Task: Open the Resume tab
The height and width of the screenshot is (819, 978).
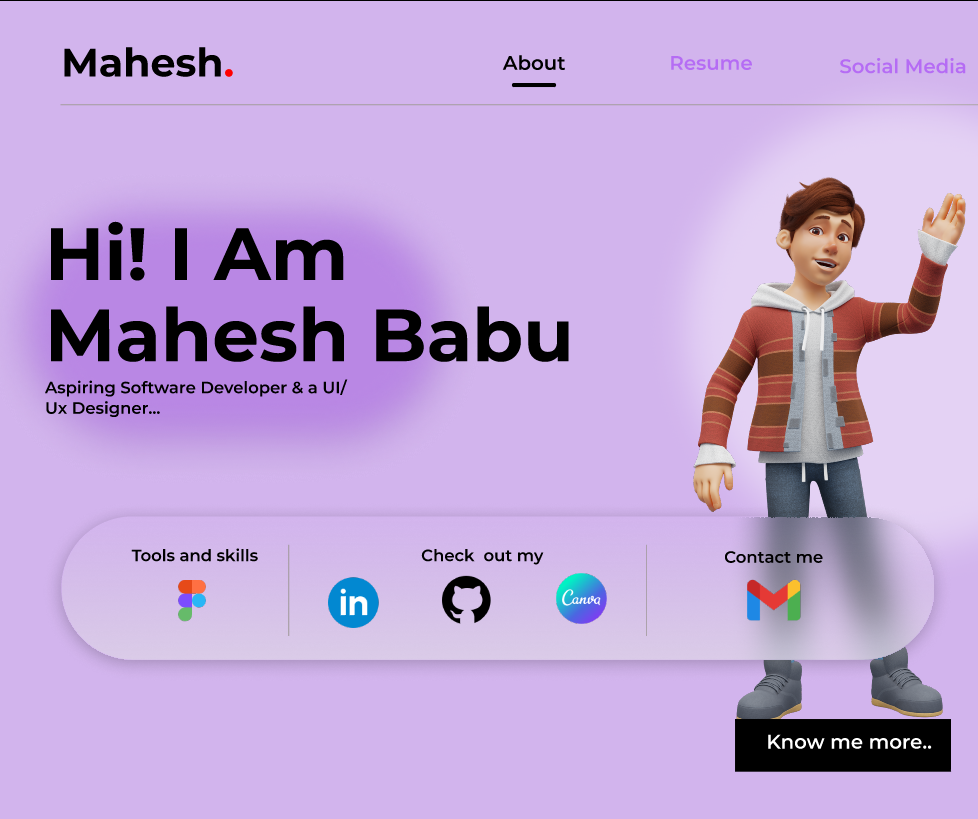Action: (710, 63)
